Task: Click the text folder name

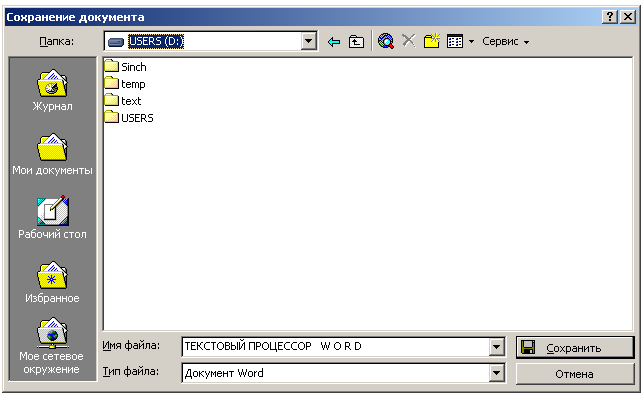Action: [x=131, y=101]
